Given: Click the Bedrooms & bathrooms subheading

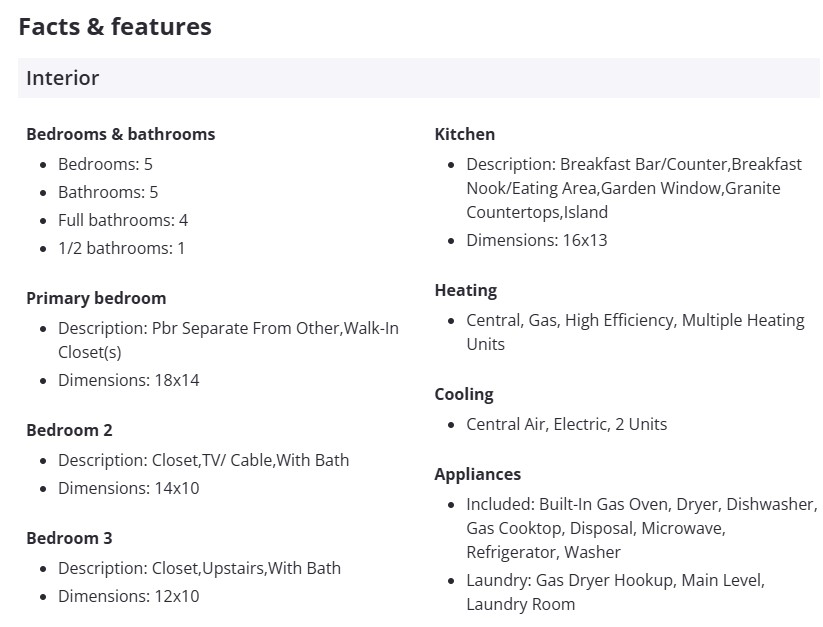Looking at the screenshot, I should [120, 134].
